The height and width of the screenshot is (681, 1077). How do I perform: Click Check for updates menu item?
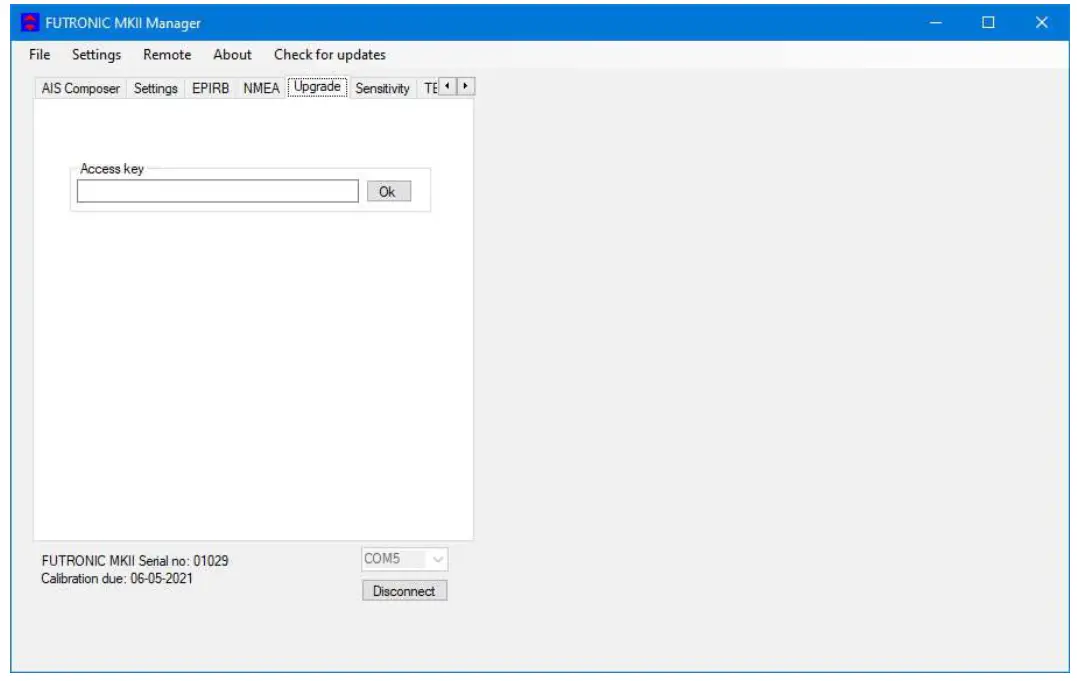pos(330,55)
